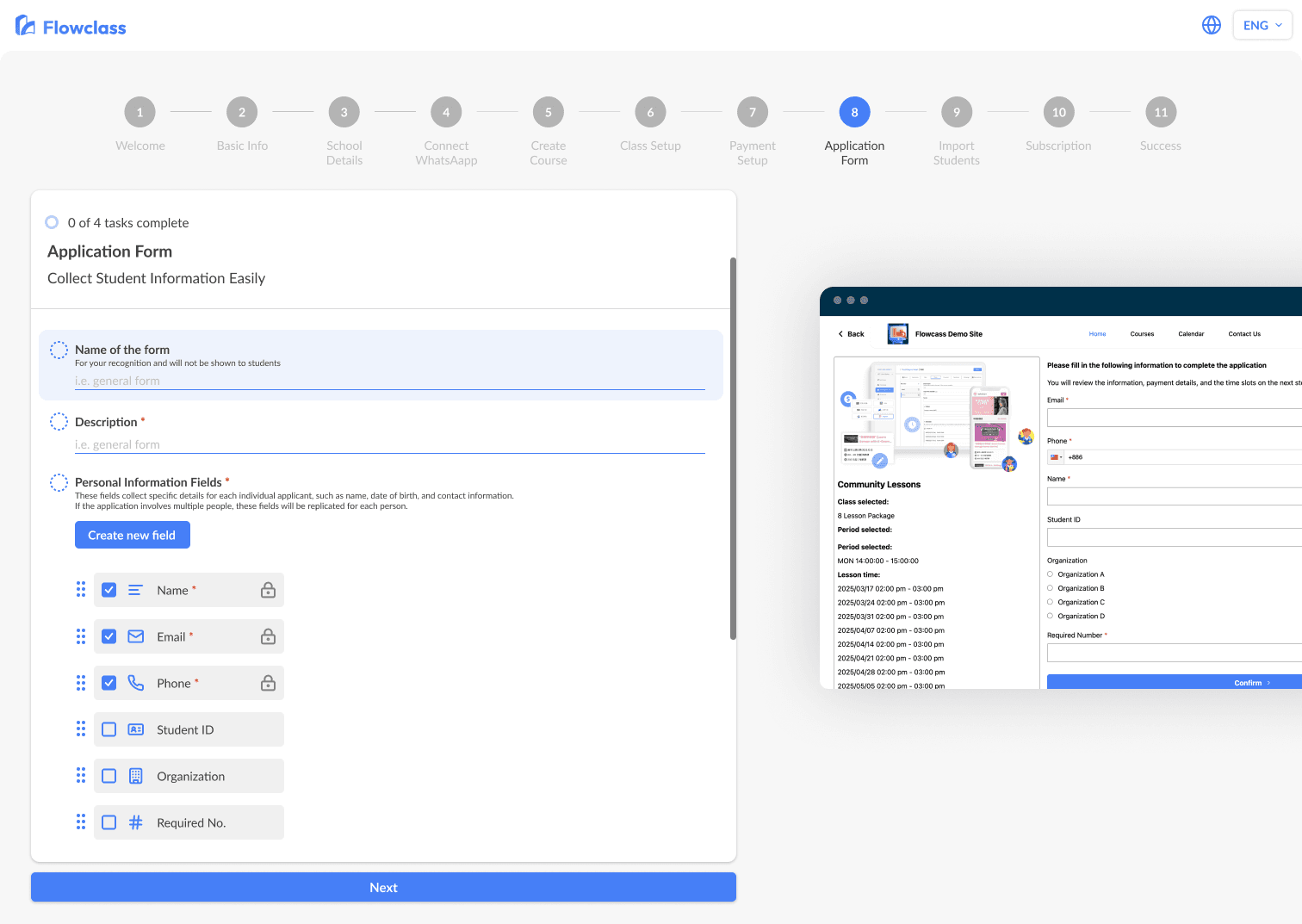Click Home link in preview

tap(1097, 334)
